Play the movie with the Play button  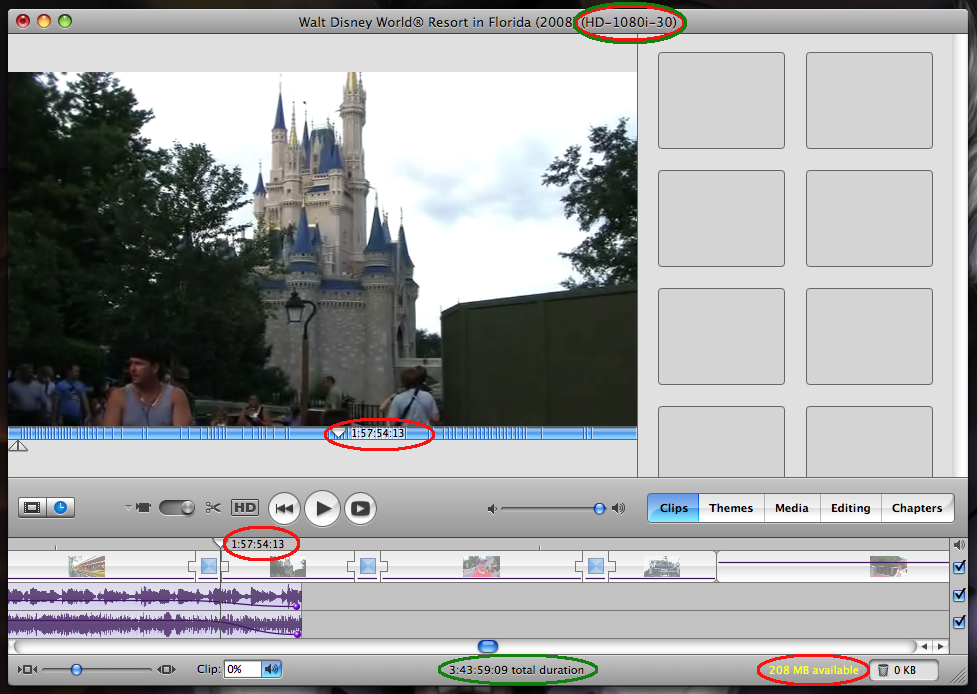pos(322,508)
